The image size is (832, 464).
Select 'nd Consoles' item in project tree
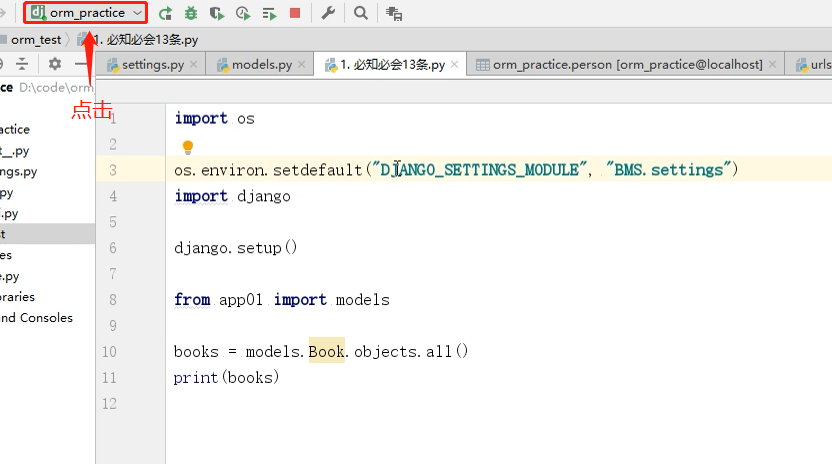(x=36, y=317)
